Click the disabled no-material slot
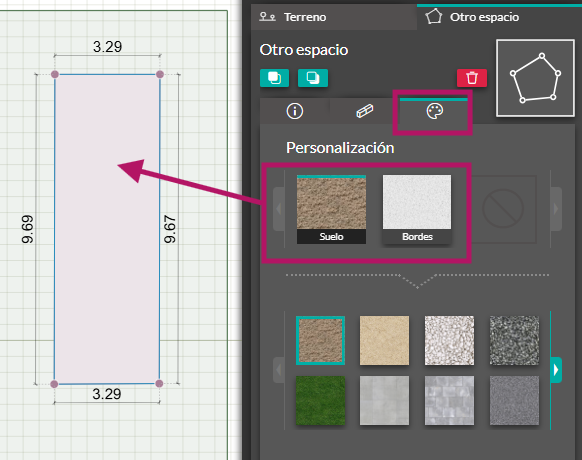 click(x=503, y=209)
